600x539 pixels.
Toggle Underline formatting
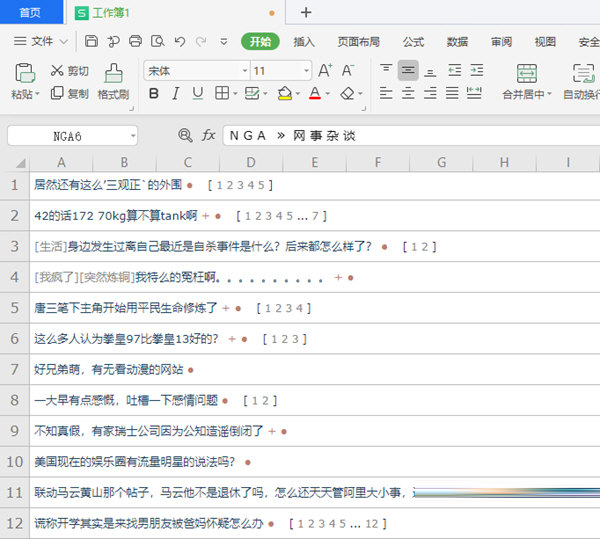(197, 94)
